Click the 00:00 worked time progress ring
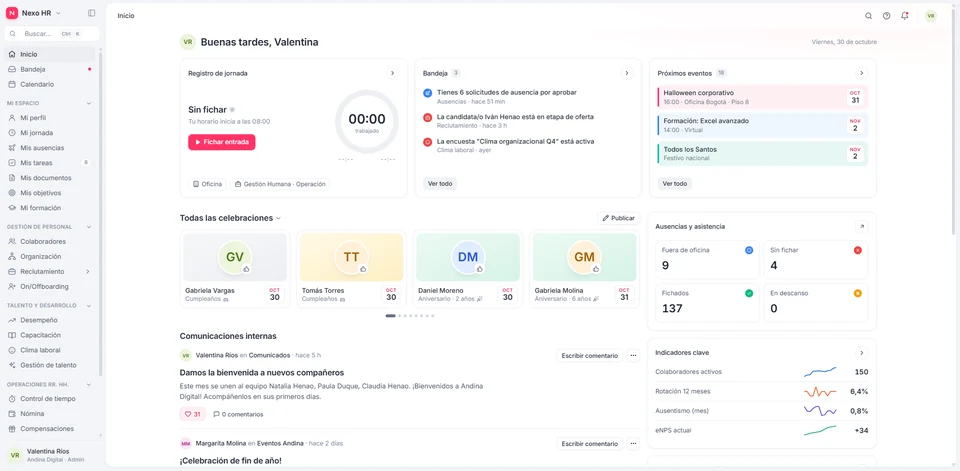Screen dimensions: 960x471 pyautogui.click(x=367, y=121)
